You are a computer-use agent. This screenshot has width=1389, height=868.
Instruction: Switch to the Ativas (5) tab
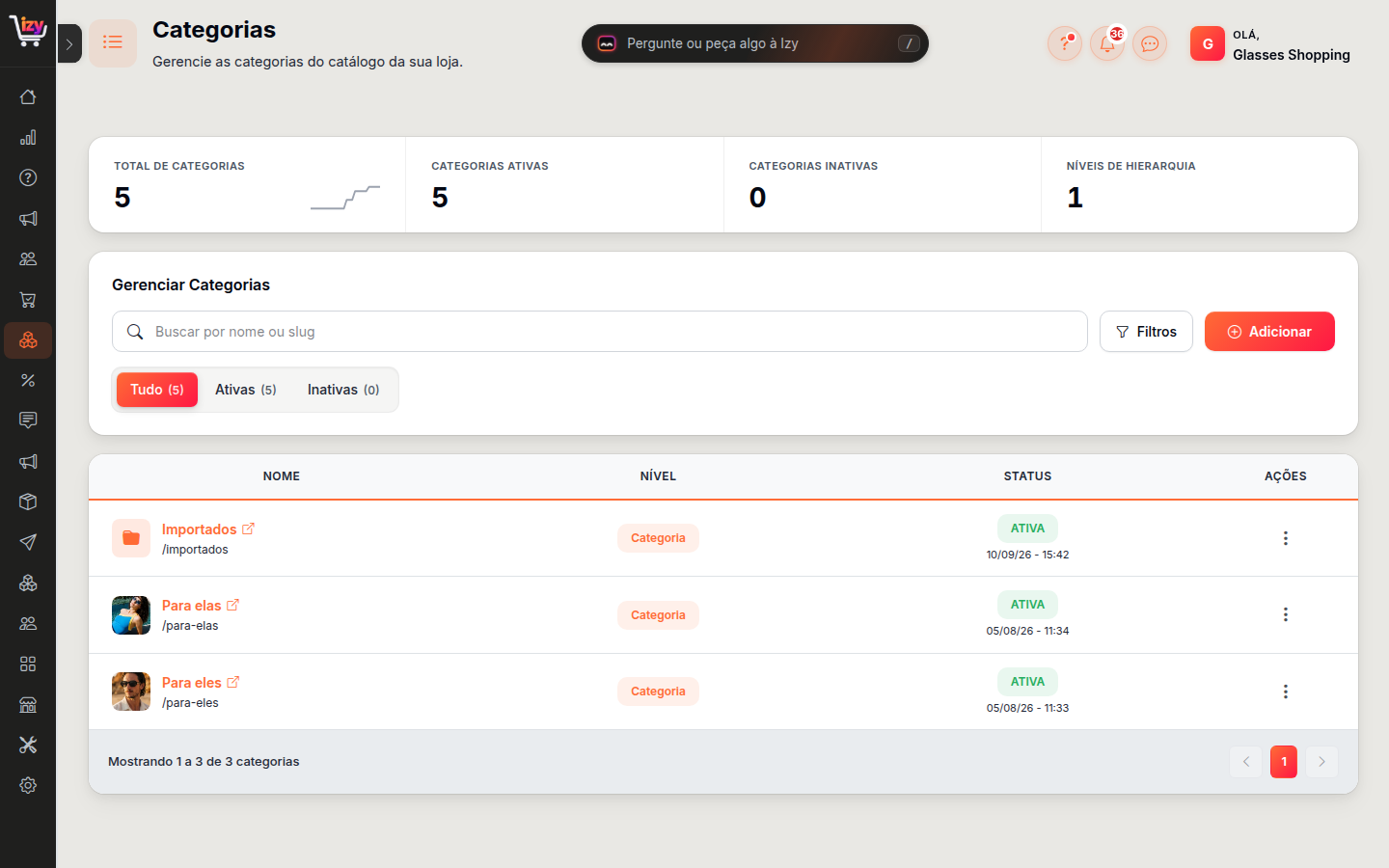tap(246, 390)
